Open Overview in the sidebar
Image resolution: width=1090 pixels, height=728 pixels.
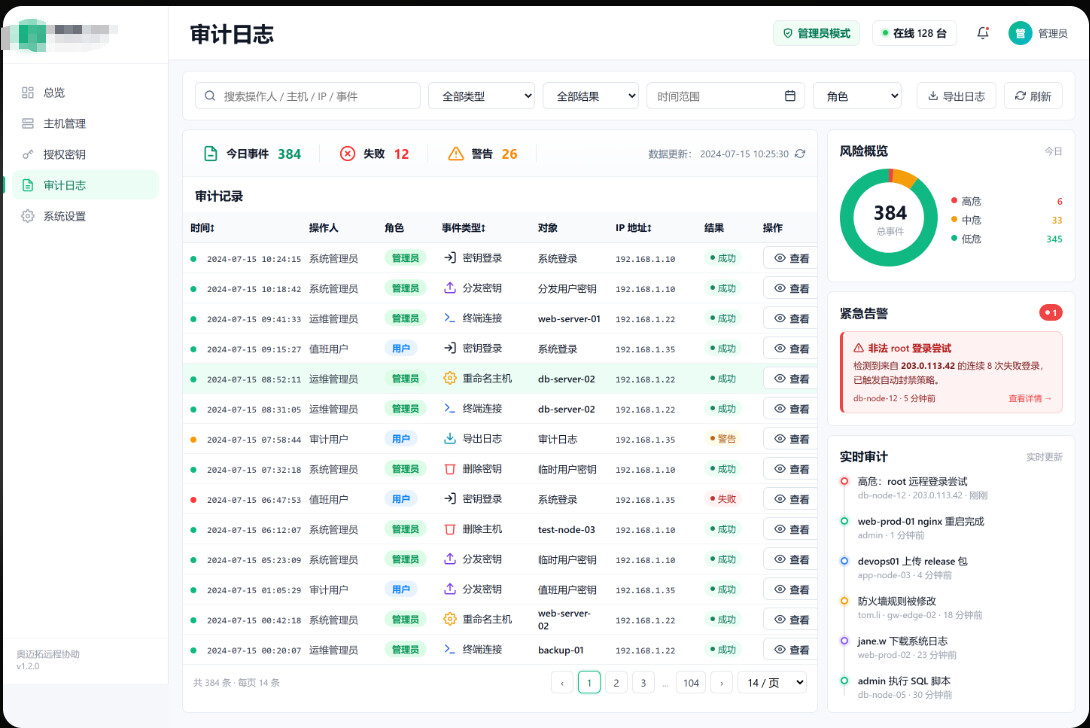point(86,92)
